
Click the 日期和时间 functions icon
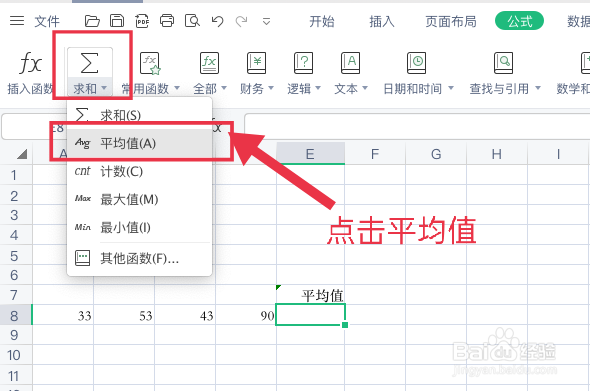click(417, 63)
